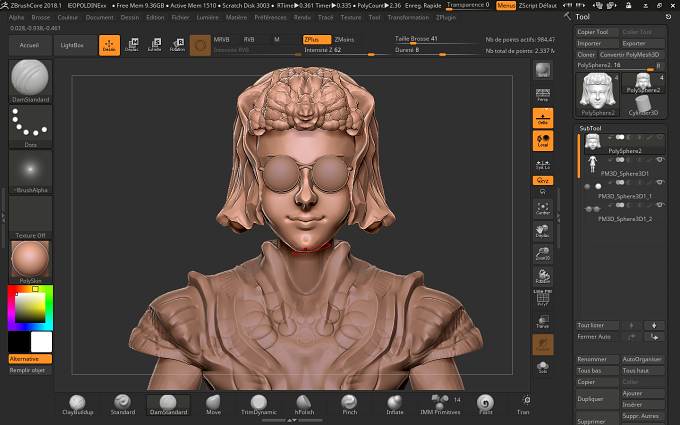Open the PolySkin material picker
680x425 pixels.
click(30, 262)
